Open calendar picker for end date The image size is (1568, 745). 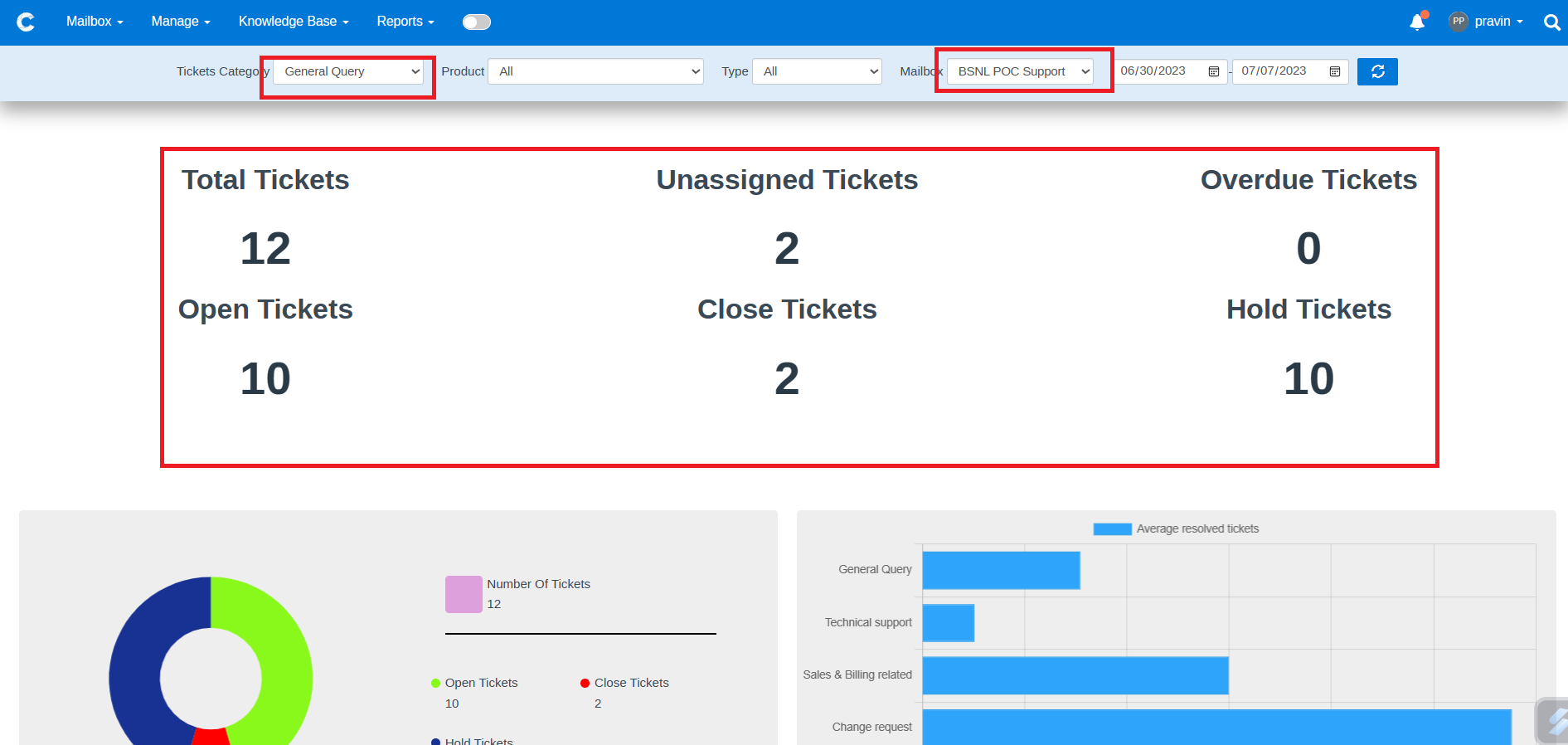point(1335,71)
